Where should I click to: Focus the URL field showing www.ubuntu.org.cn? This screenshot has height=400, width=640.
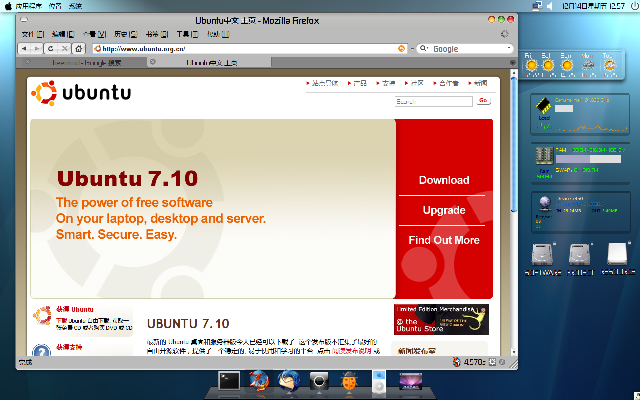(249, 49)
